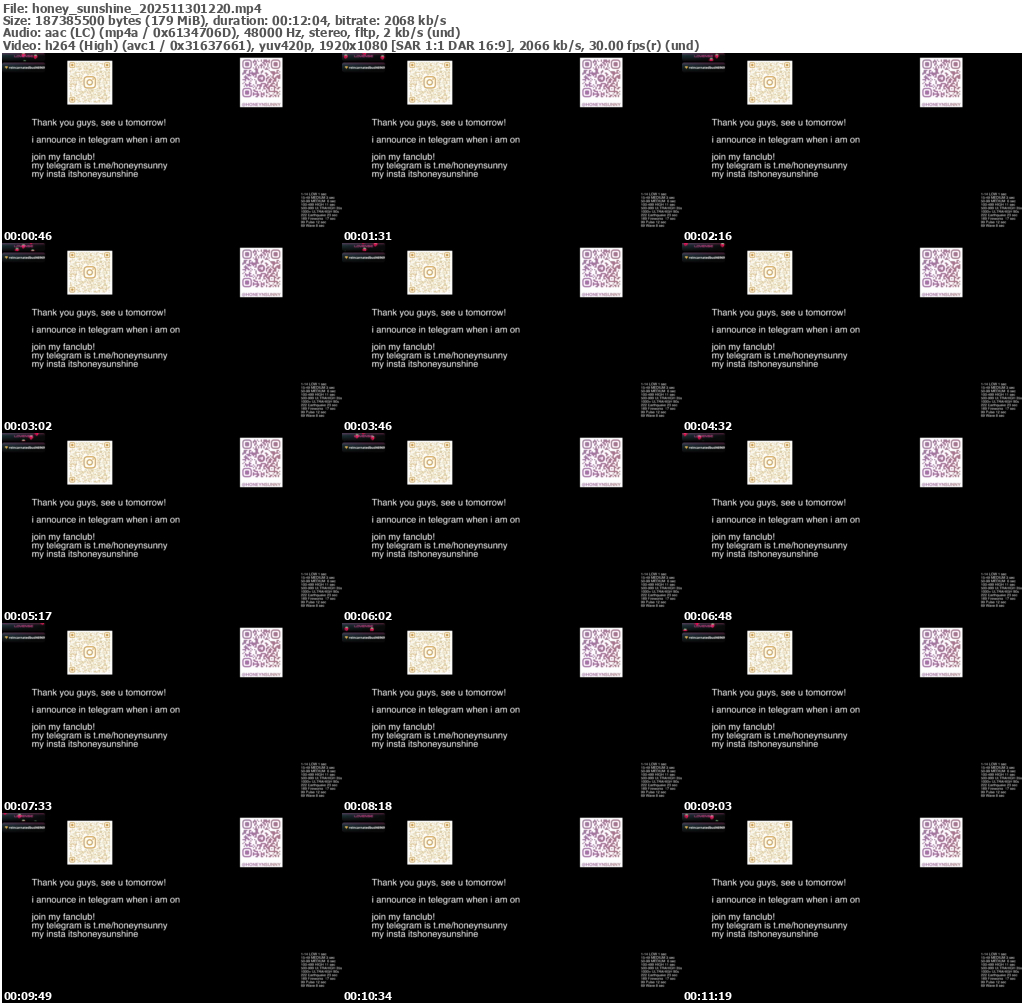Click the purple QR code in the 00:11:19 frame

coord(941,842)
